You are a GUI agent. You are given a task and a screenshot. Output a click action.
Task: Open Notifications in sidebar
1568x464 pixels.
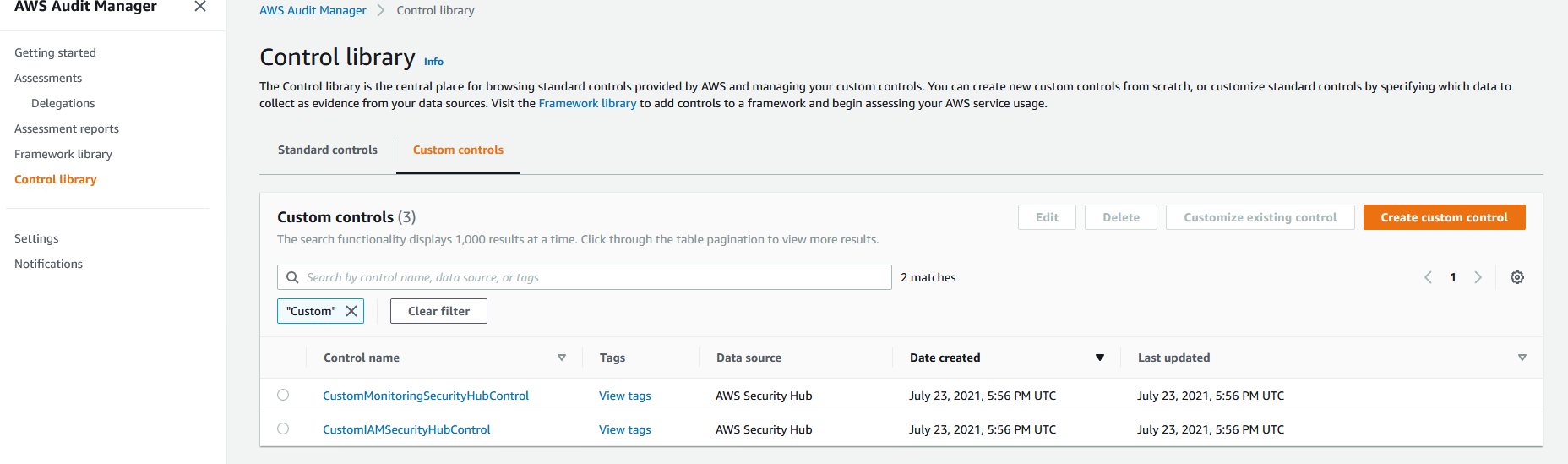click(48, 264)
